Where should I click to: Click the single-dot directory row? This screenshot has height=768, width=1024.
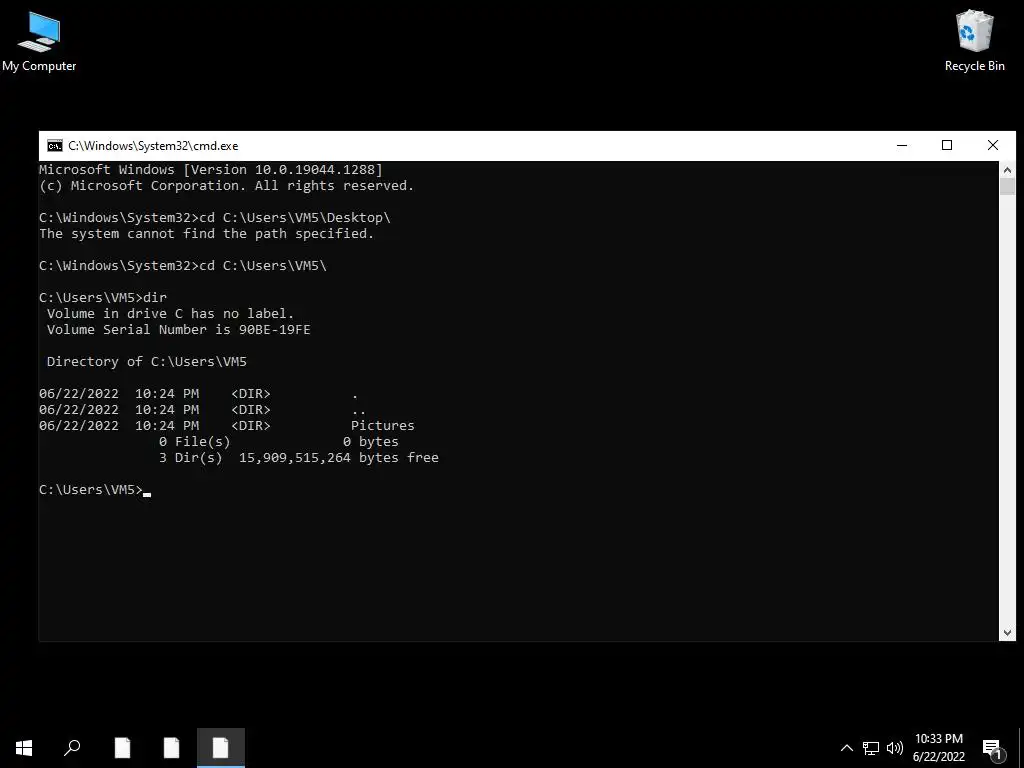point(199,393)
